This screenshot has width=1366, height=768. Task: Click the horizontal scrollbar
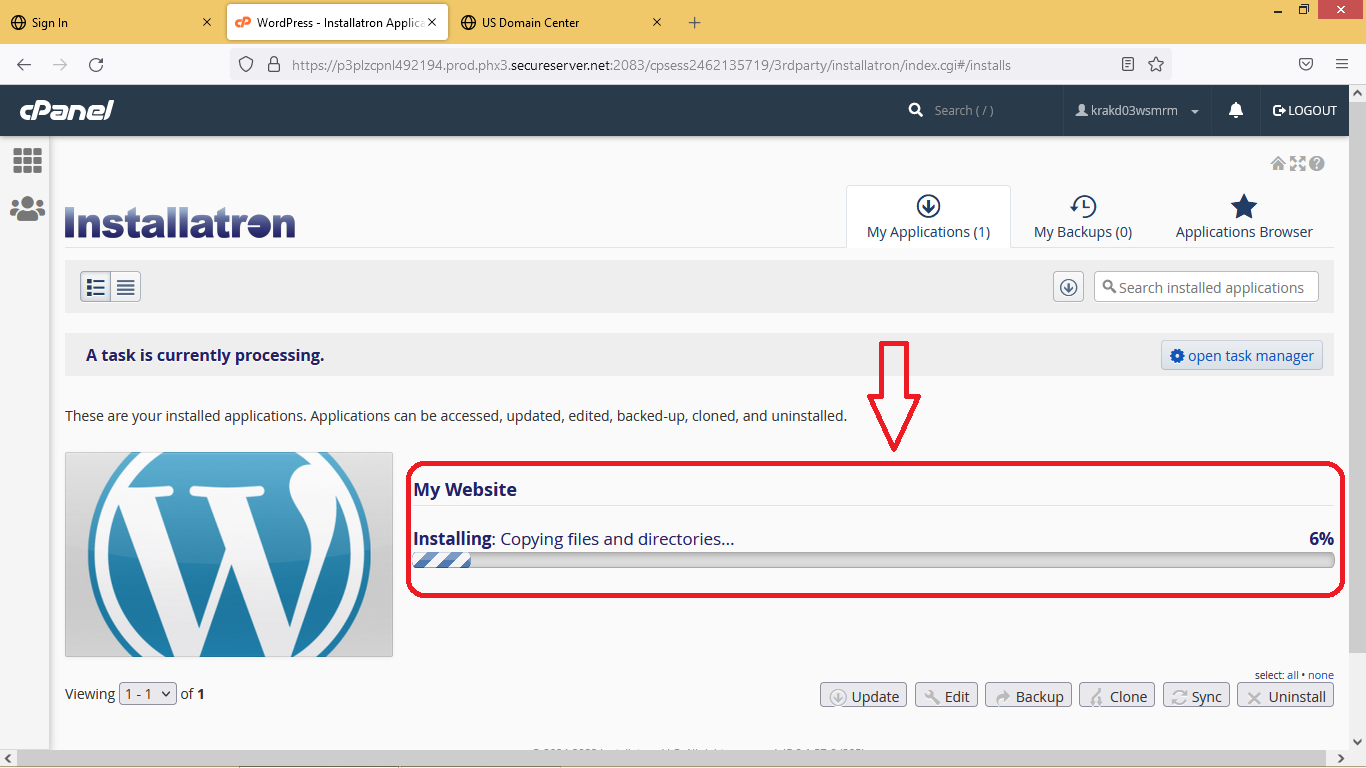[675, 759]
